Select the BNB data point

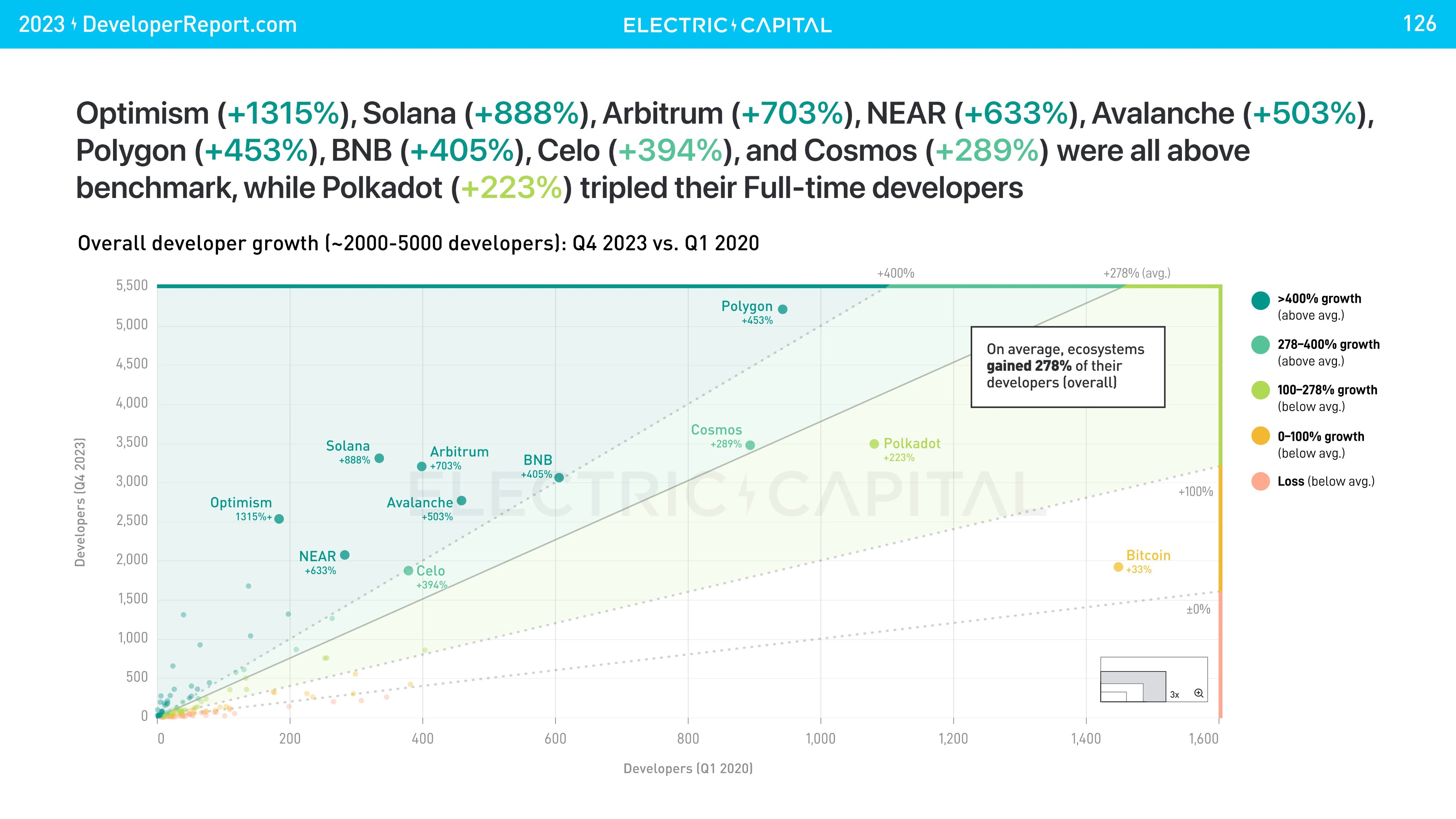click(x=559, y=478)
